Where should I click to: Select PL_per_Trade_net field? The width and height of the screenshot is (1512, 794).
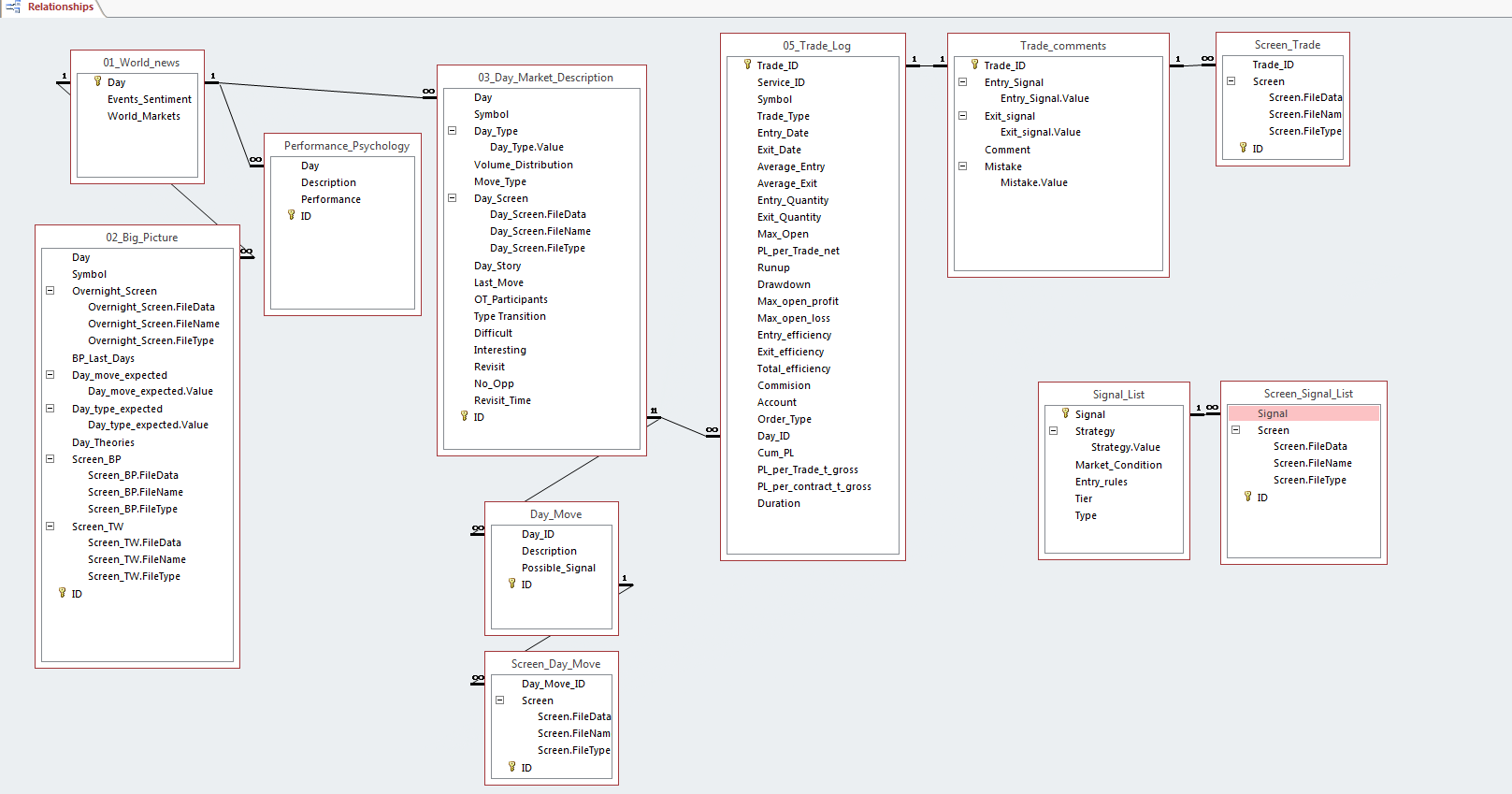pyautogui.click(x=799, y=251)
